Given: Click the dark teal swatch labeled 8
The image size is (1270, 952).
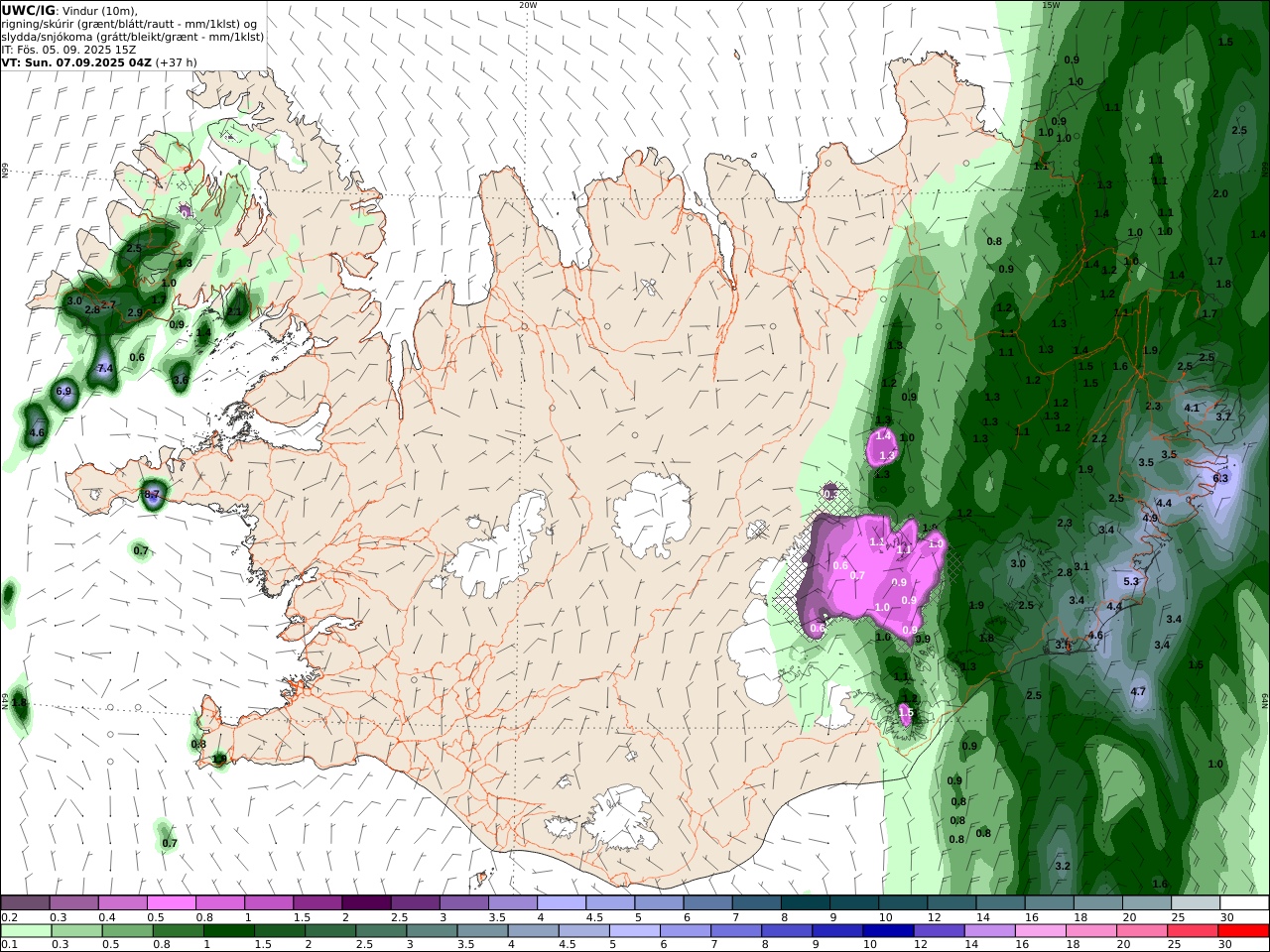Looking at the screenshot, I should (806, 903).
